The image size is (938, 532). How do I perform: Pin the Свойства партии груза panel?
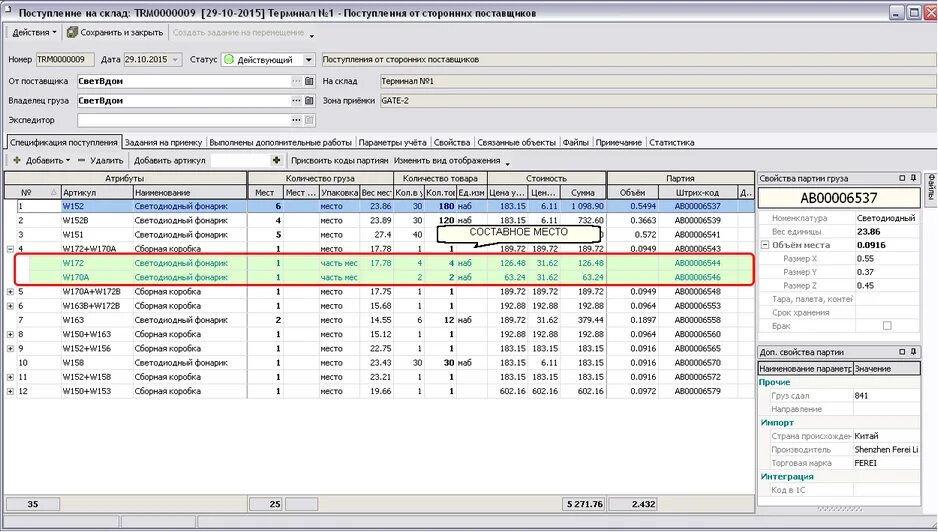pos(913,178)
